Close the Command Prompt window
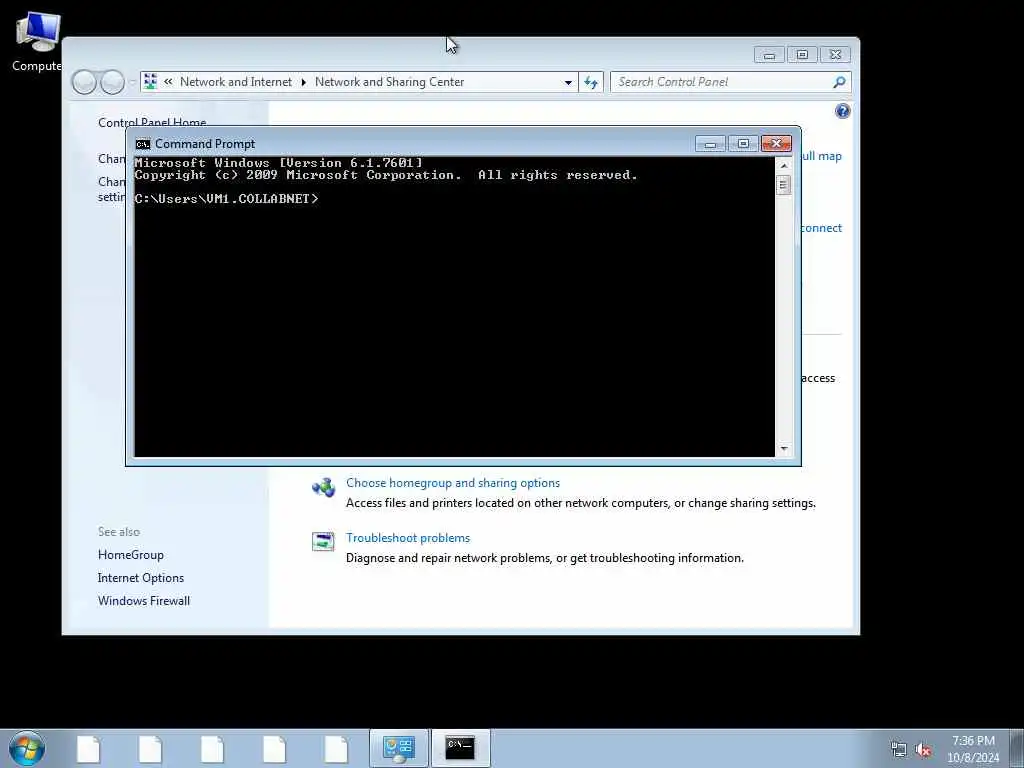Image resolution: width=1024 pixels, height=768 pixels. pyautogui.click(x=776, y=144)
